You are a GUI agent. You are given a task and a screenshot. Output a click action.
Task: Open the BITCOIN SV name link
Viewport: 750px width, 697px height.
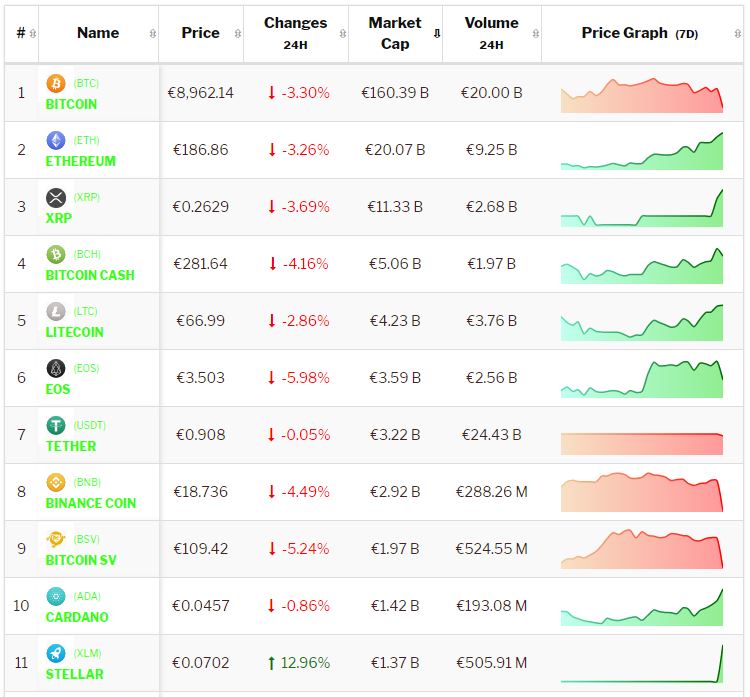click(81, 560)
